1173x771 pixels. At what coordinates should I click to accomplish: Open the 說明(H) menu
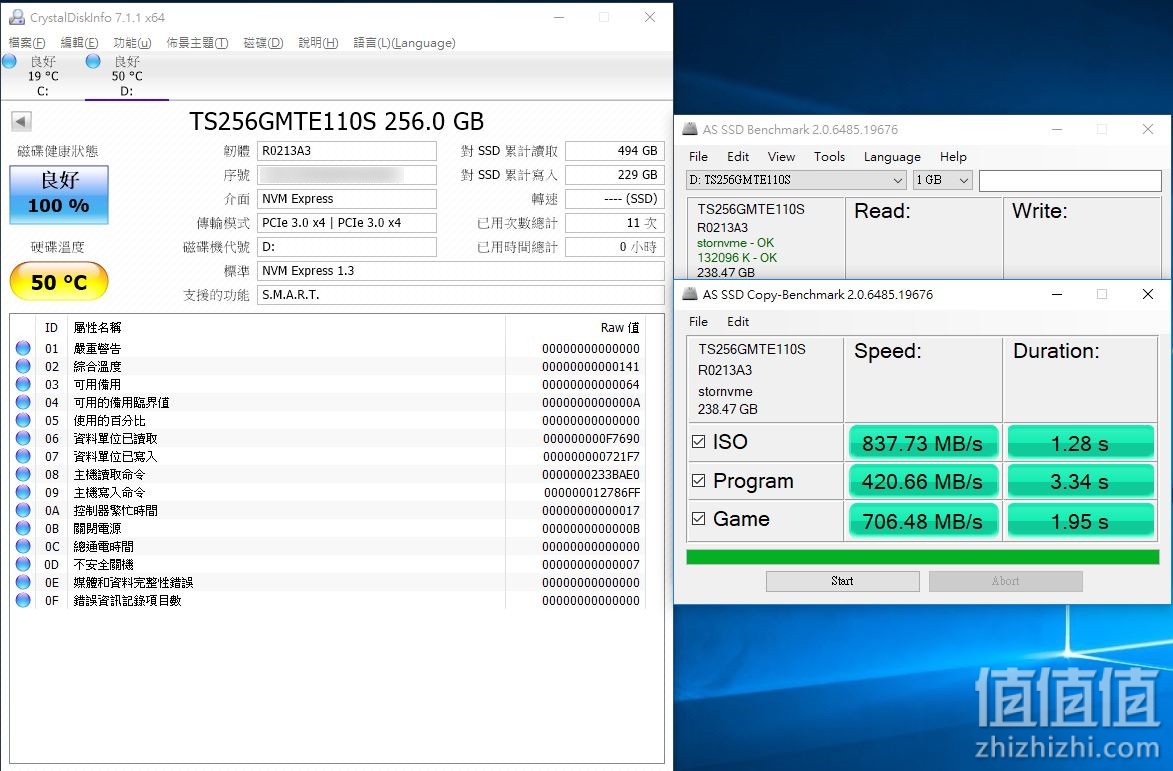[319, 43]
